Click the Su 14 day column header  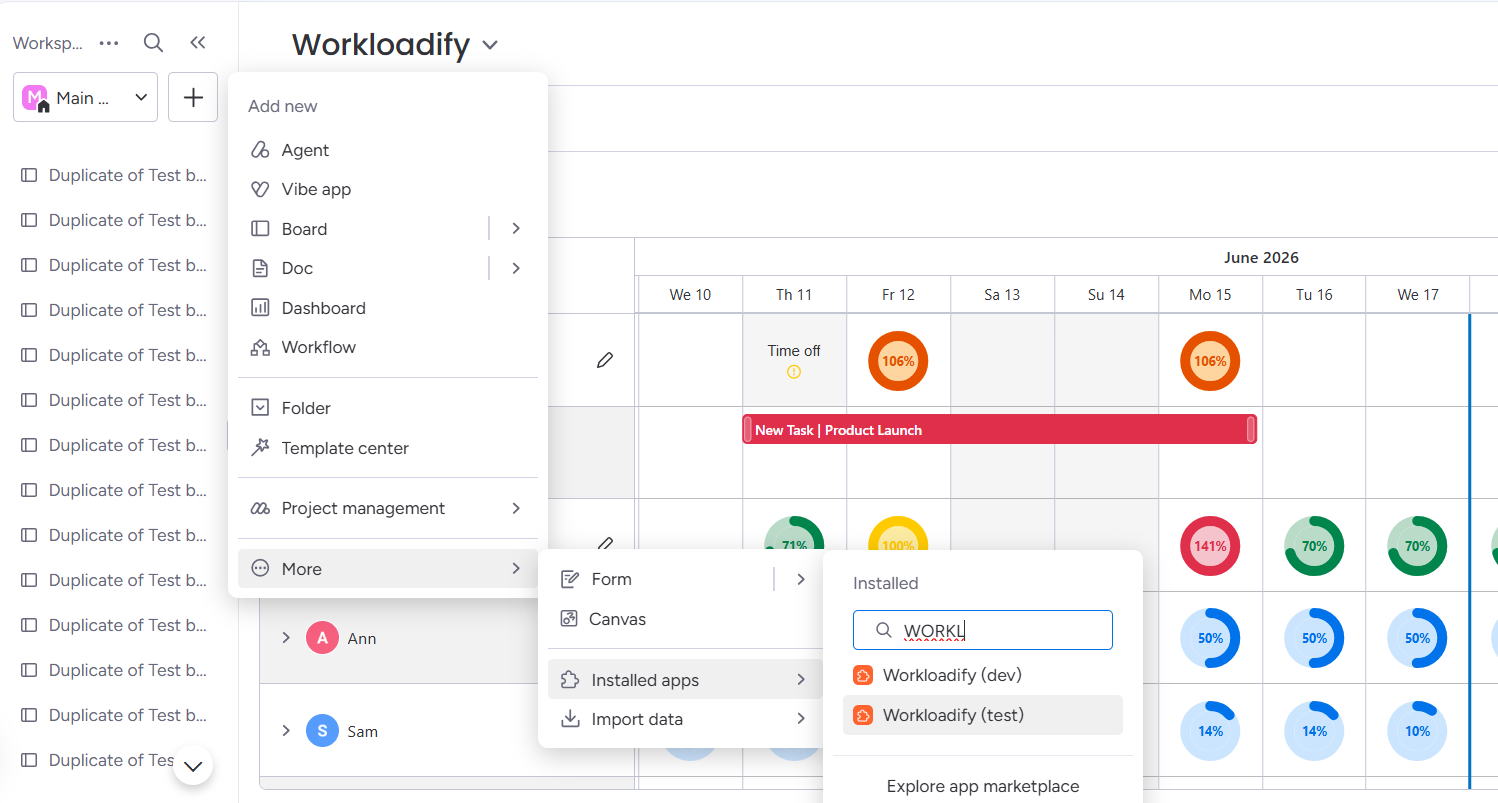pos(1106,294)
